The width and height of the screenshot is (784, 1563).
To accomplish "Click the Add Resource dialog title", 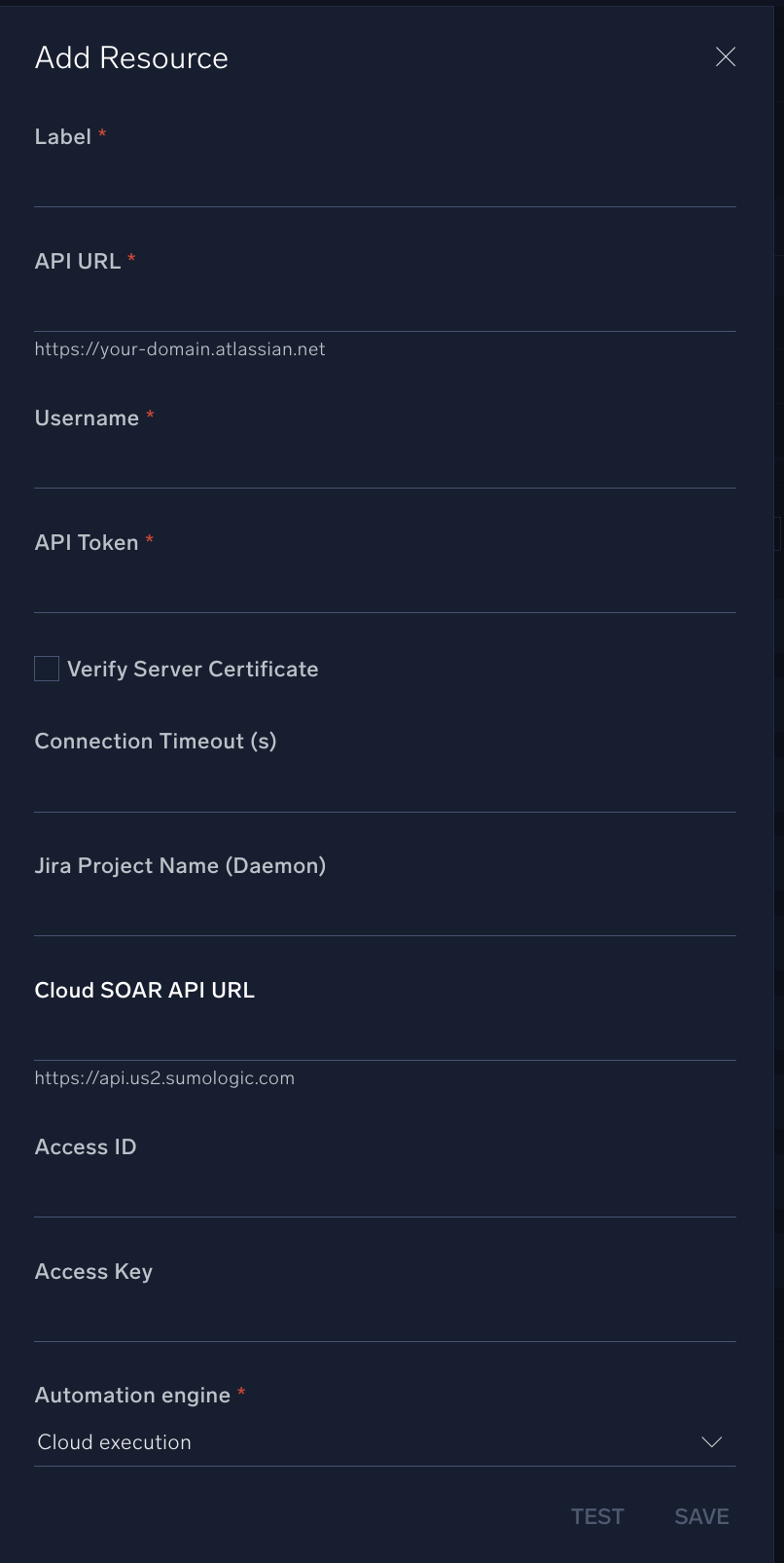I will 131,58.
